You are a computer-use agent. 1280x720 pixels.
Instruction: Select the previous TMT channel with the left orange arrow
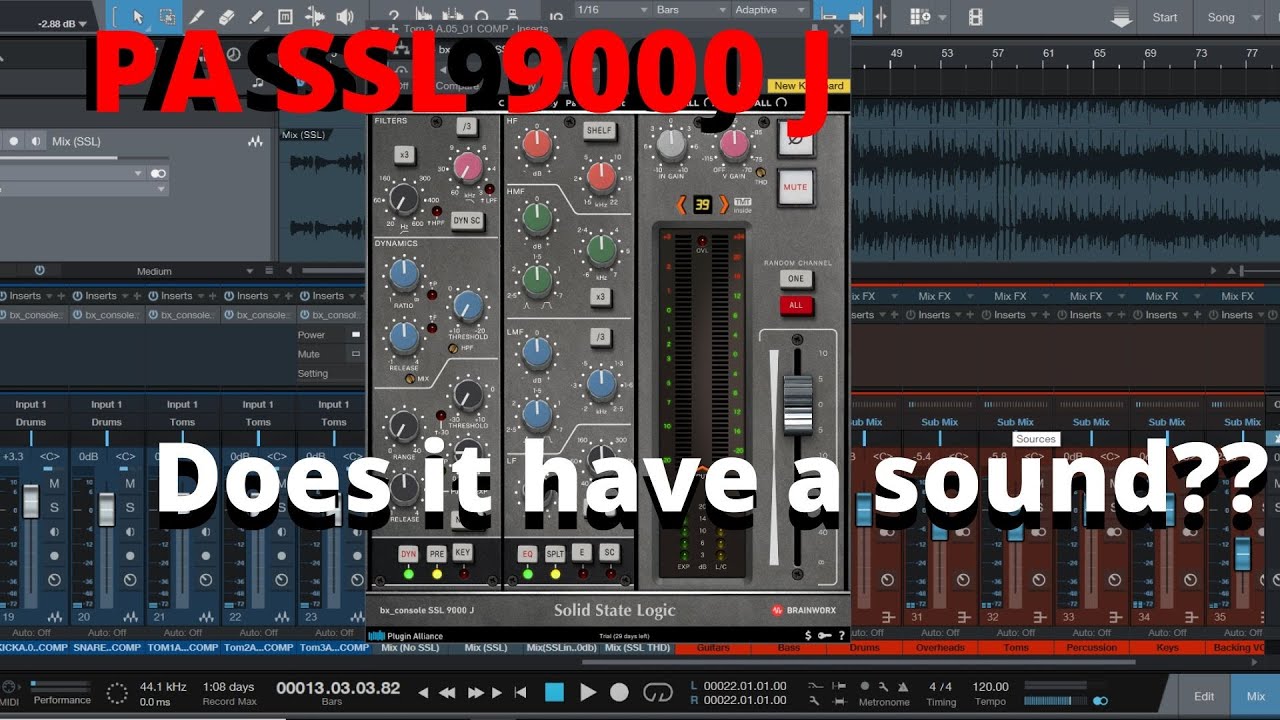[682, 205]
